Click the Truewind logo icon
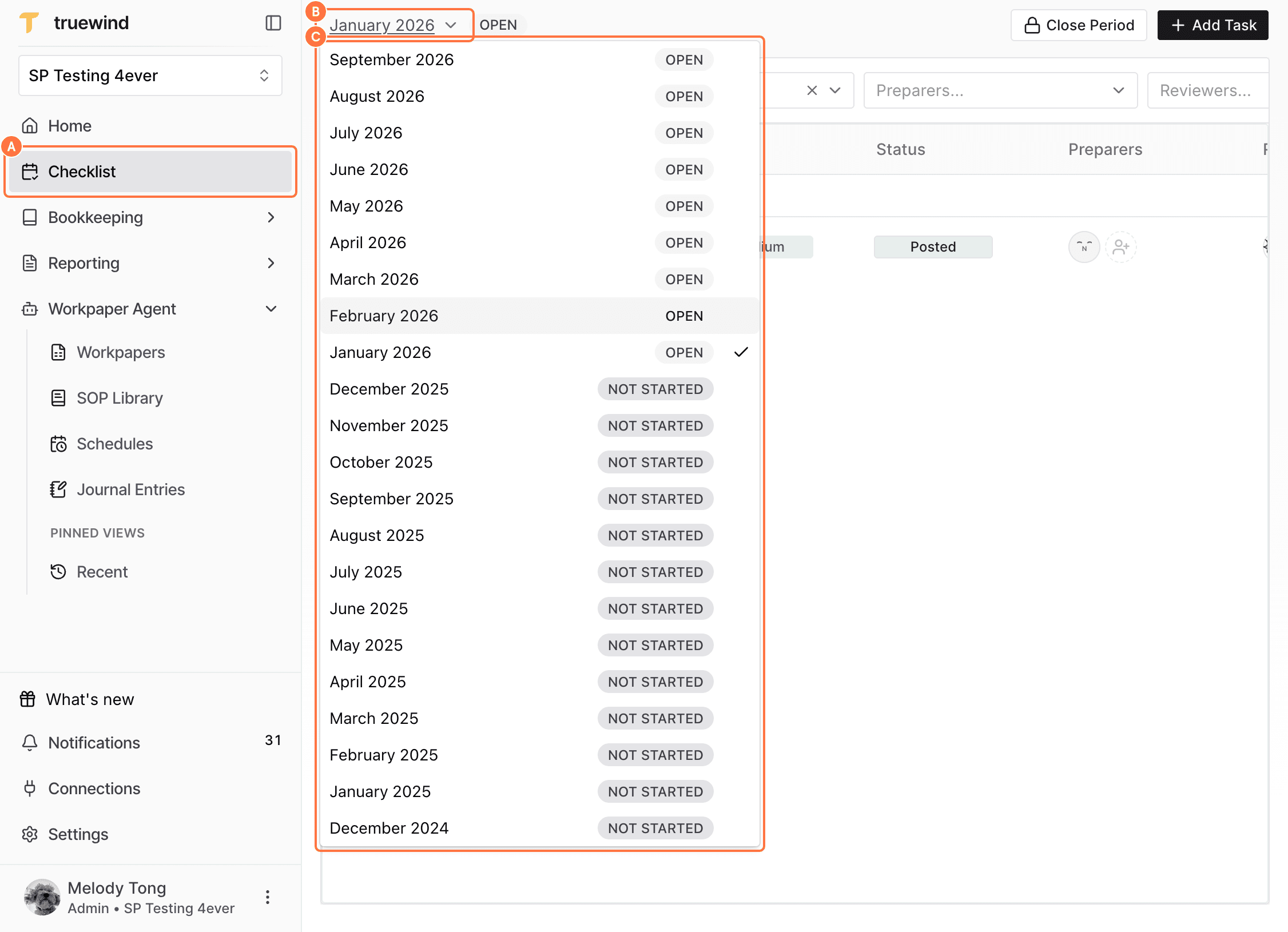 coord(29,23)
